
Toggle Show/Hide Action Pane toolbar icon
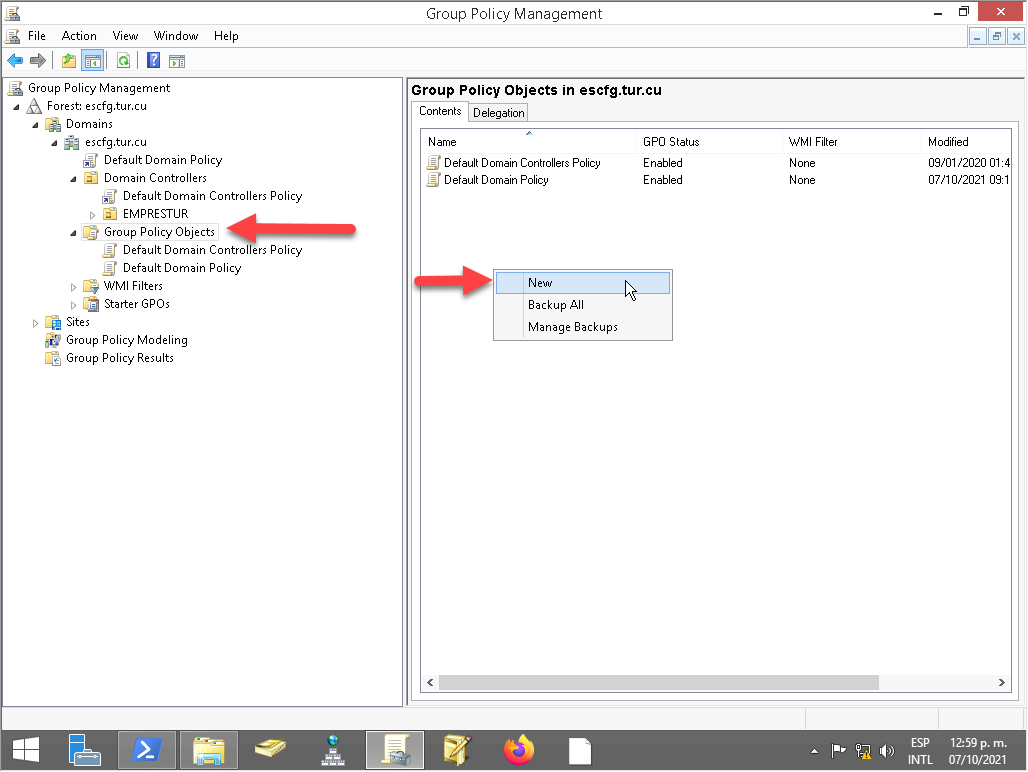pos(177,62)
